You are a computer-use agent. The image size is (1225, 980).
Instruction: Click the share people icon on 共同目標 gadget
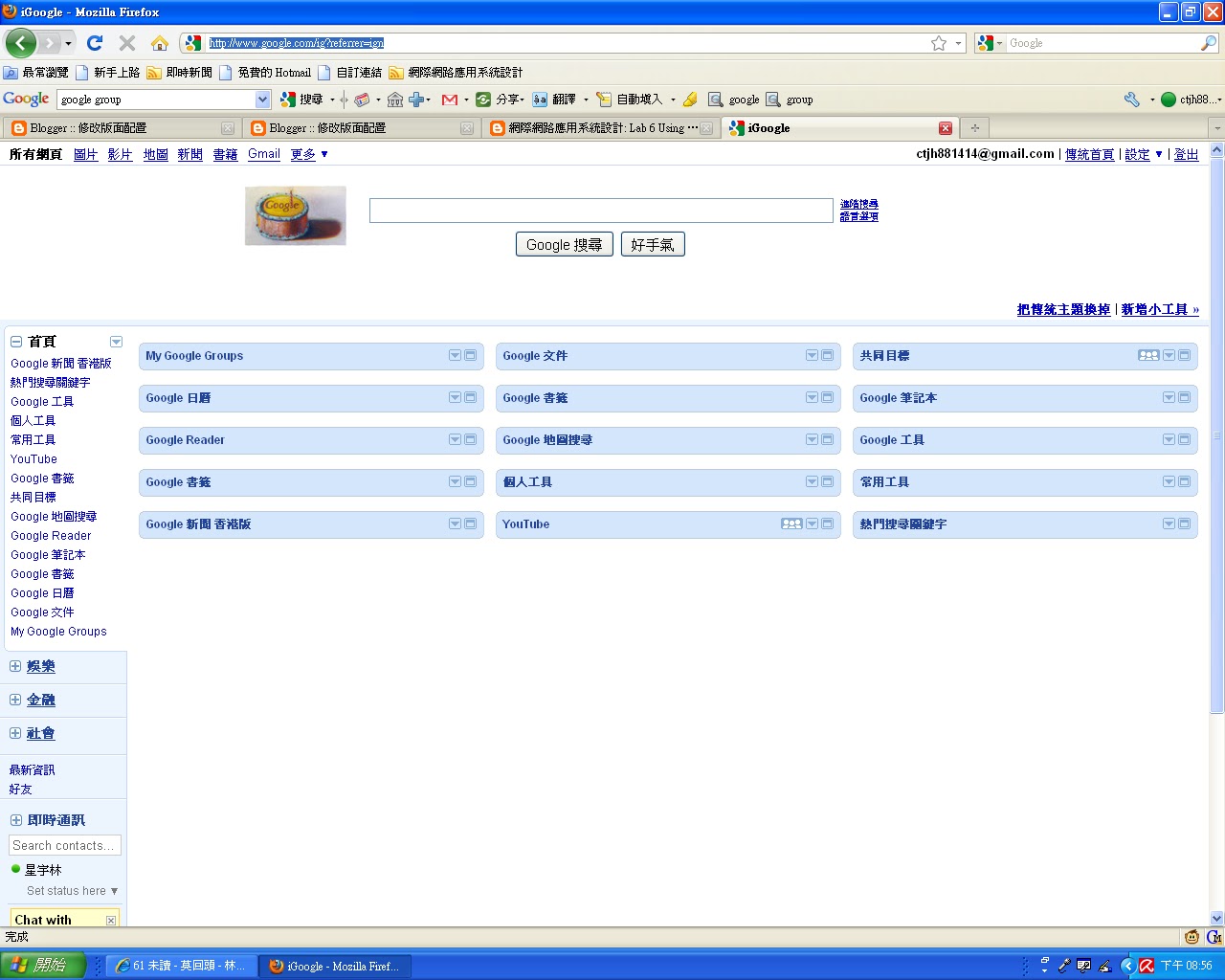pos(1148,355)
